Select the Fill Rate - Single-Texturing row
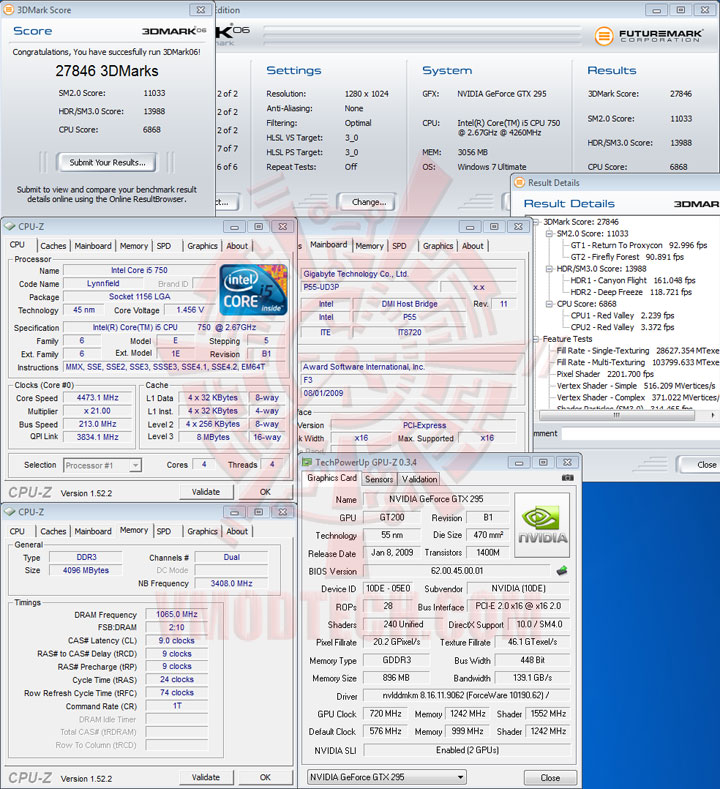Screen dimensions: 720x789 pyautogui.click(x=637, y=351)
